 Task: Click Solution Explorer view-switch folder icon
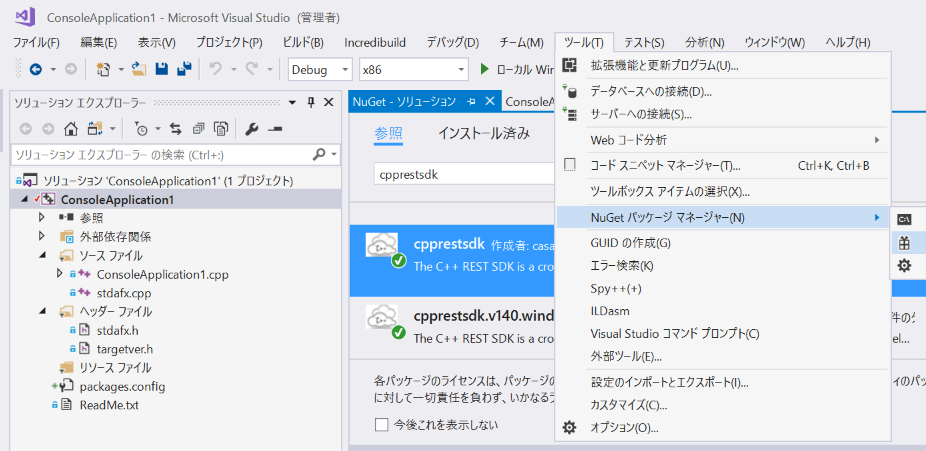click(x=94, y=128)
